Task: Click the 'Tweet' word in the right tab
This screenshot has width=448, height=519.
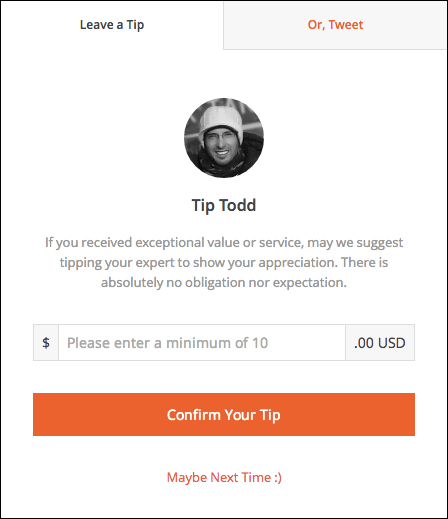Action: coord(346,25)
